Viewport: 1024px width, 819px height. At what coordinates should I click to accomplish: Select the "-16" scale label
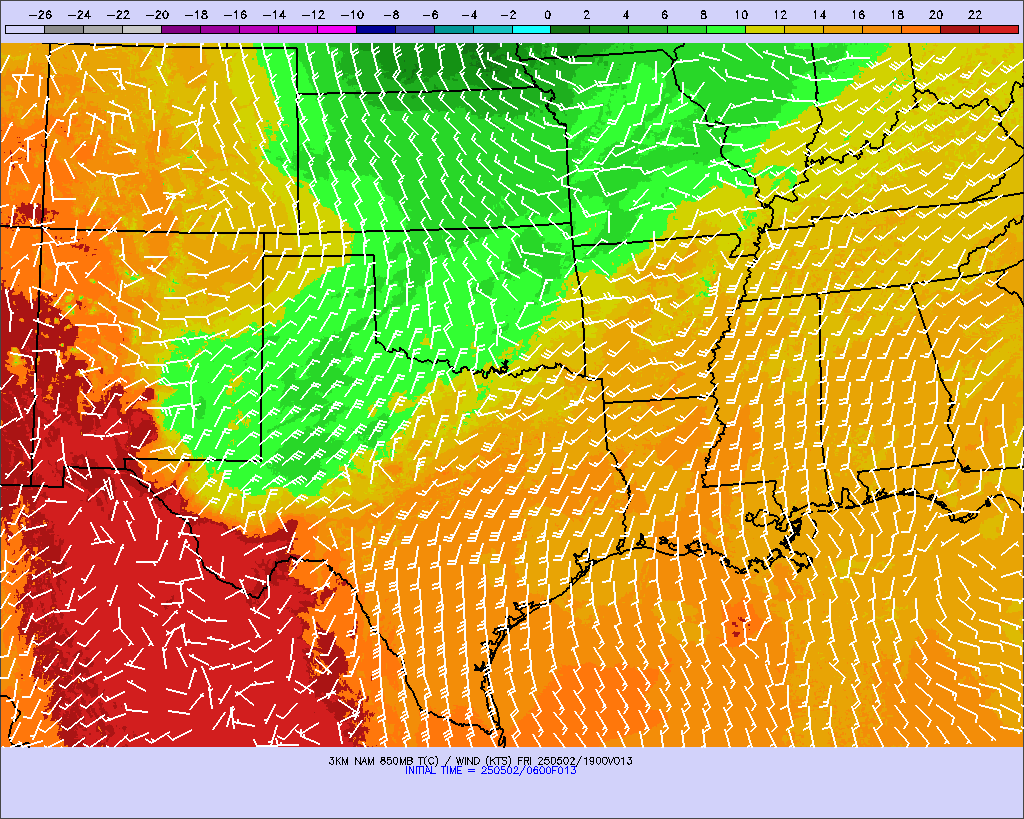[235, 15]
